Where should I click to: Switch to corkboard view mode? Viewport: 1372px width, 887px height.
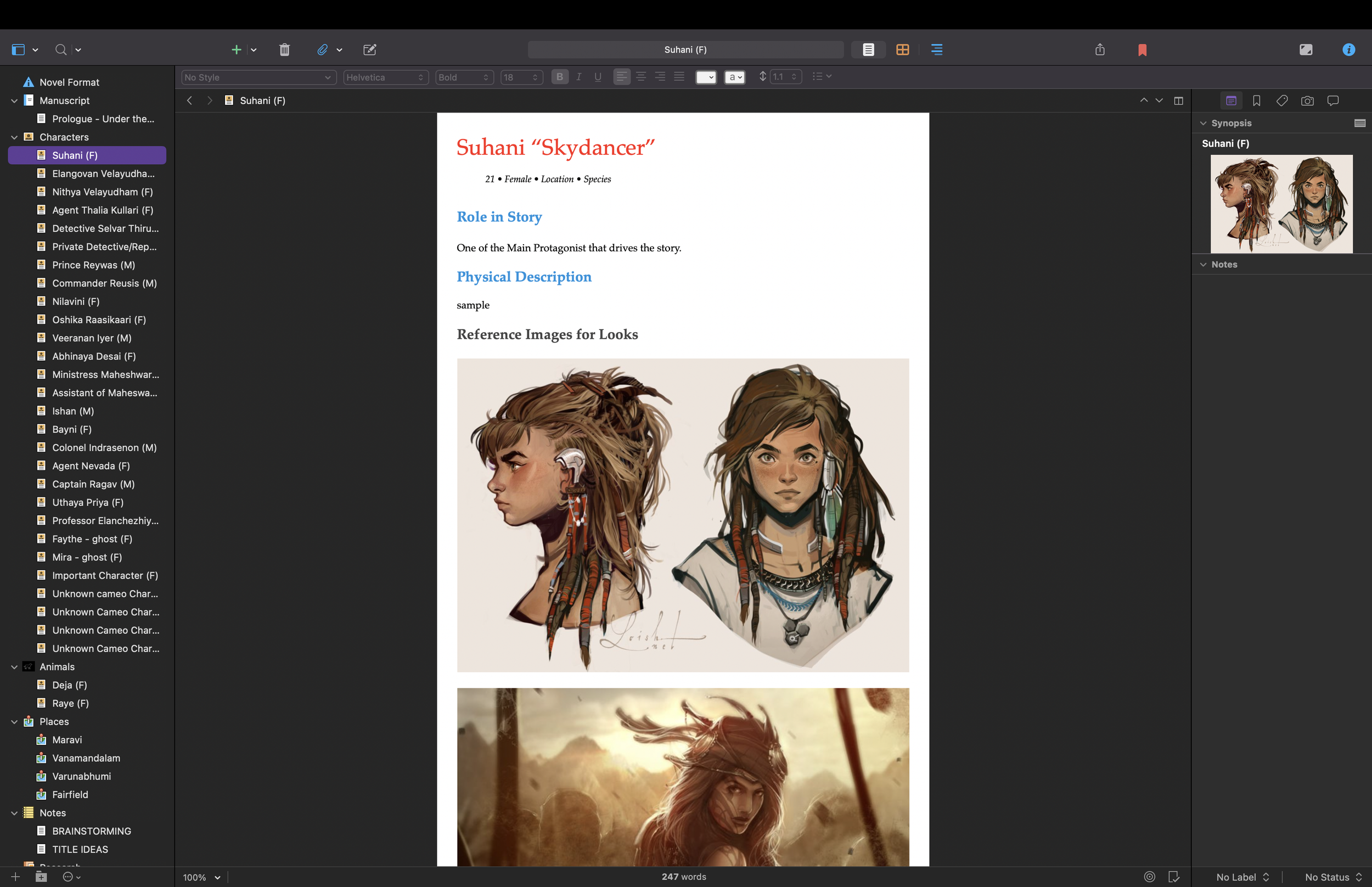(902, 49)
